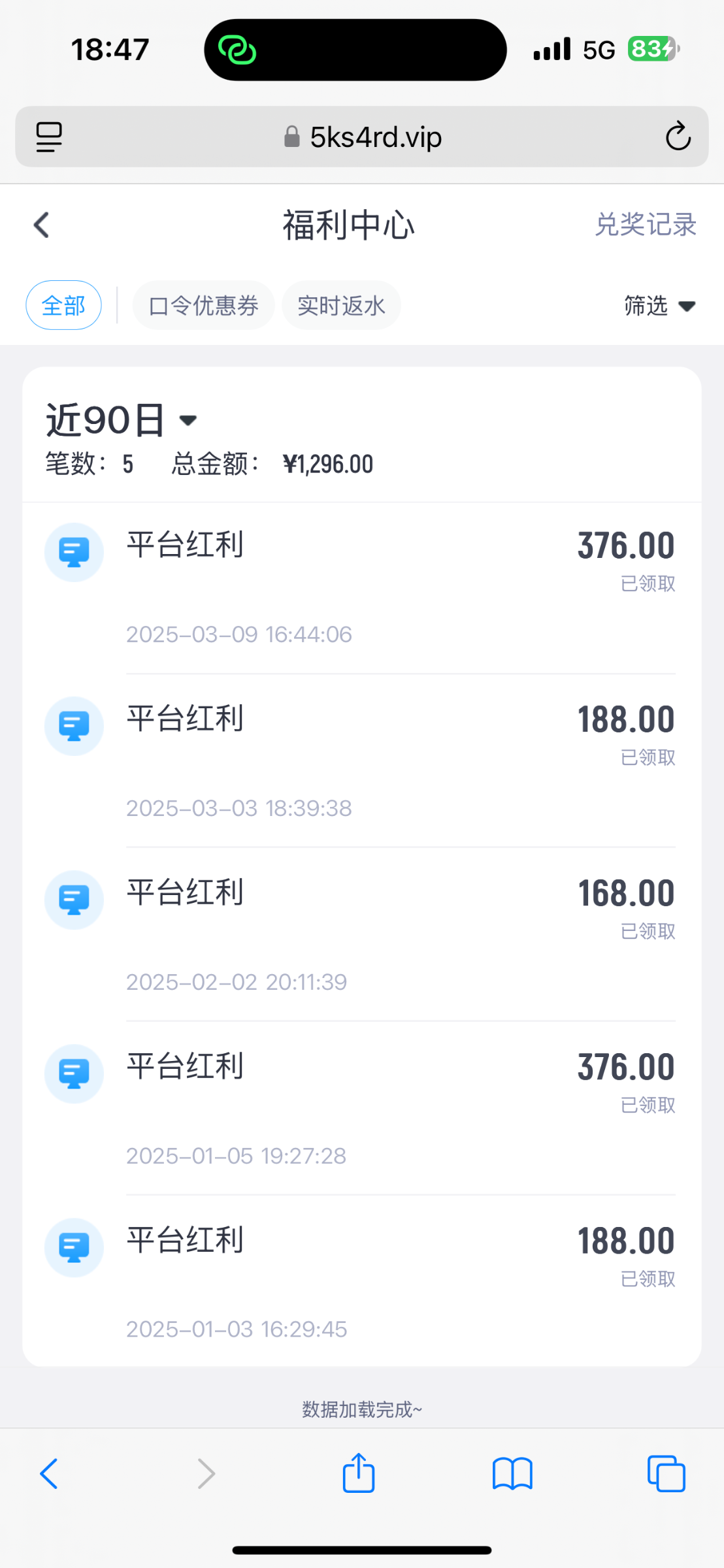Tap the green link icon in Dynamic Island
This screenshot has width=724, height=1568.
click(237, 50)
